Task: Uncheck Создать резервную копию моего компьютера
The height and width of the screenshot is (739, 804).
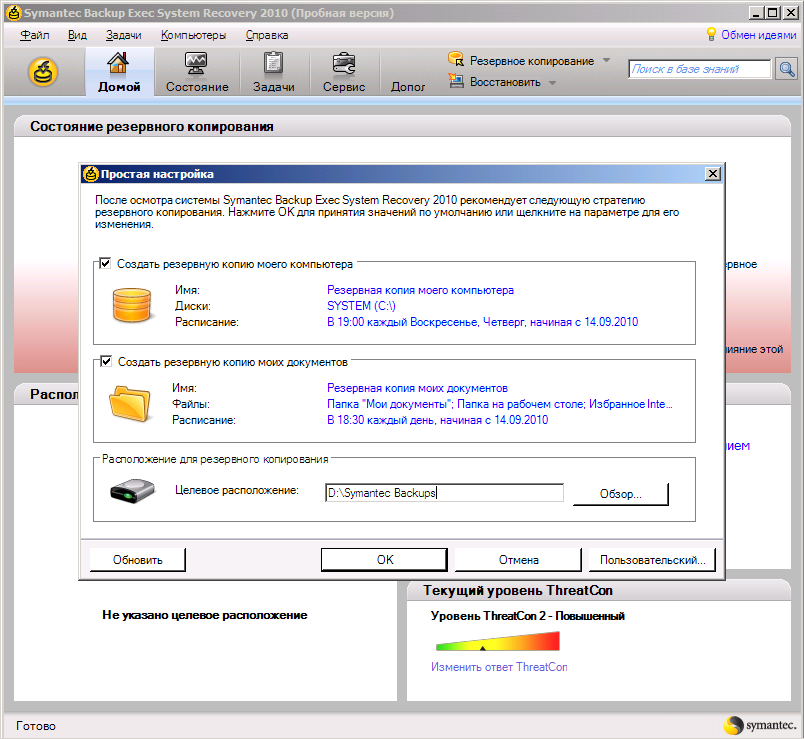Action: (x=105, y=264)
